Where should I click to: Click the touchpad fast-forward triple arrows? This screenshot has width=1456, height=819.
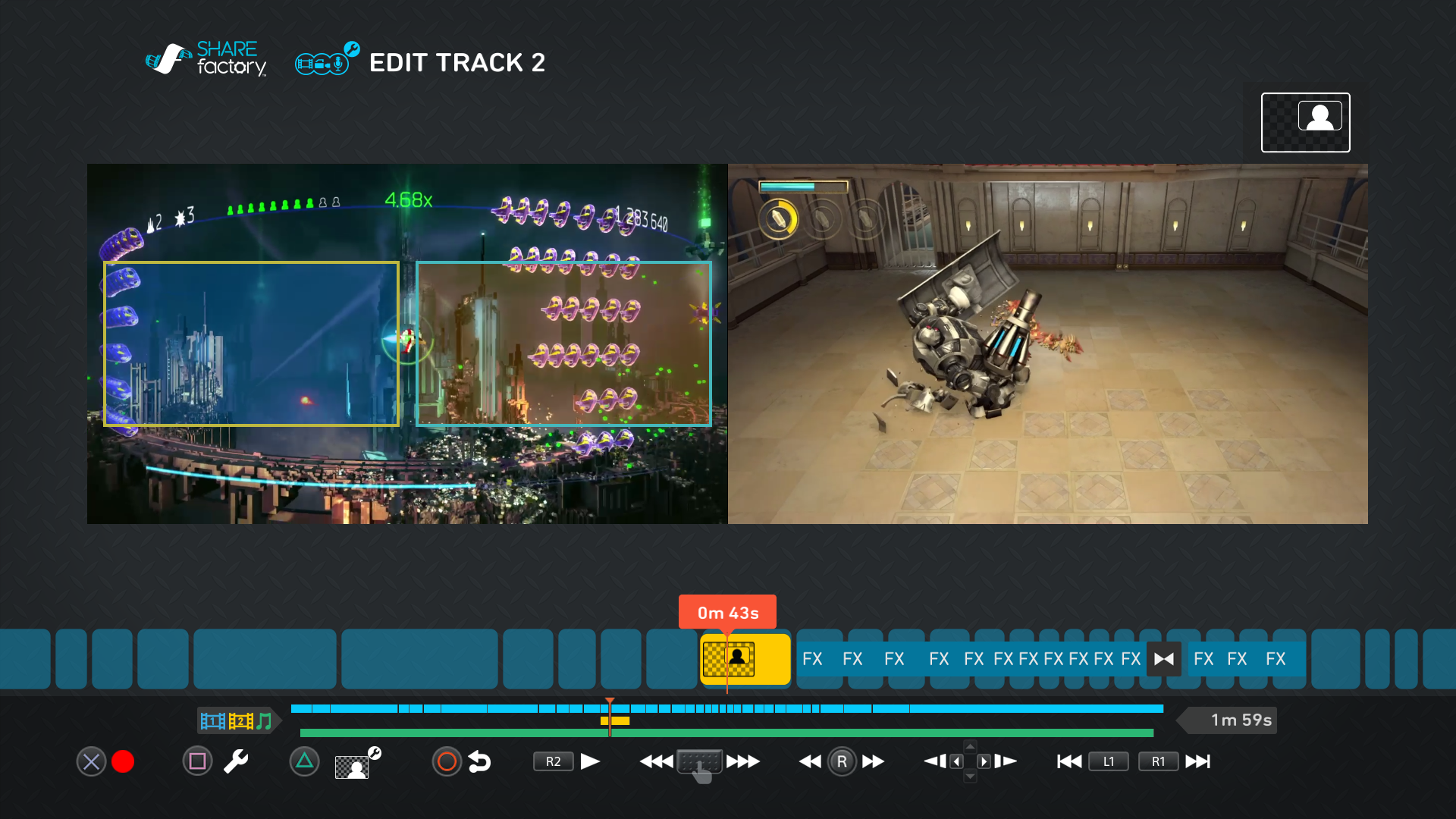point(743,761)
